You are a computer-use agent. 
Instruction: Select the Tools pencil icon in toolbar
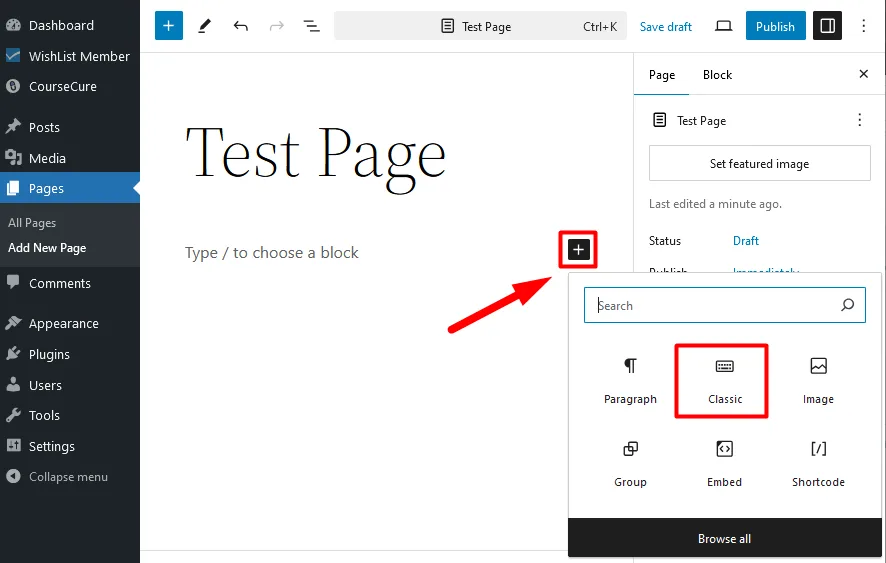tap(205, 26)
